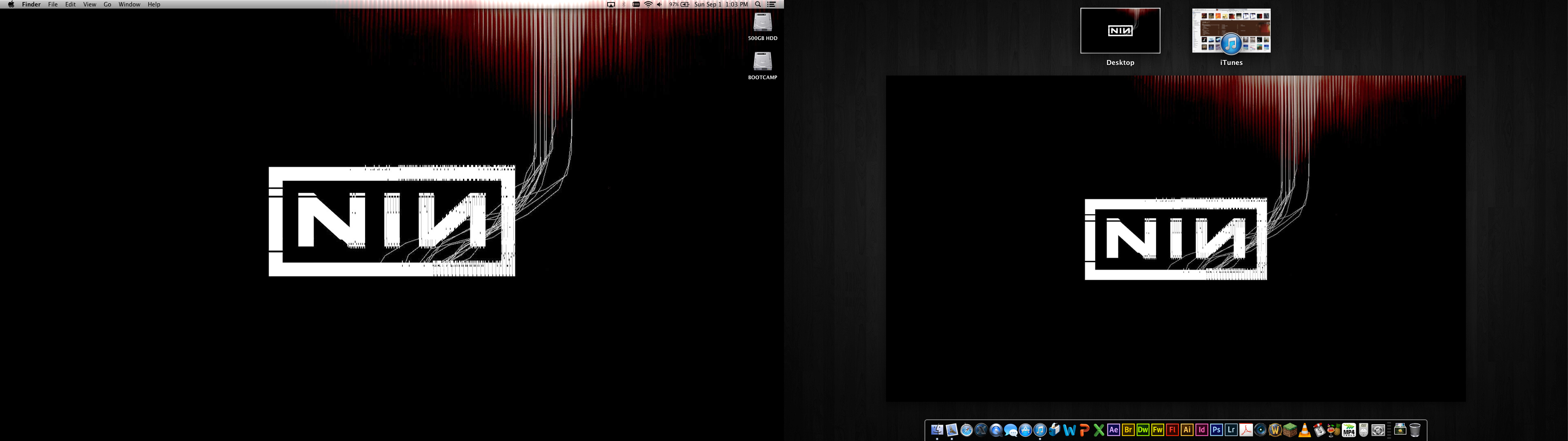This screenshot has width=1568, height=441.
Task: Open the AirPlay display menu
Action: click(x=611, y=4)
